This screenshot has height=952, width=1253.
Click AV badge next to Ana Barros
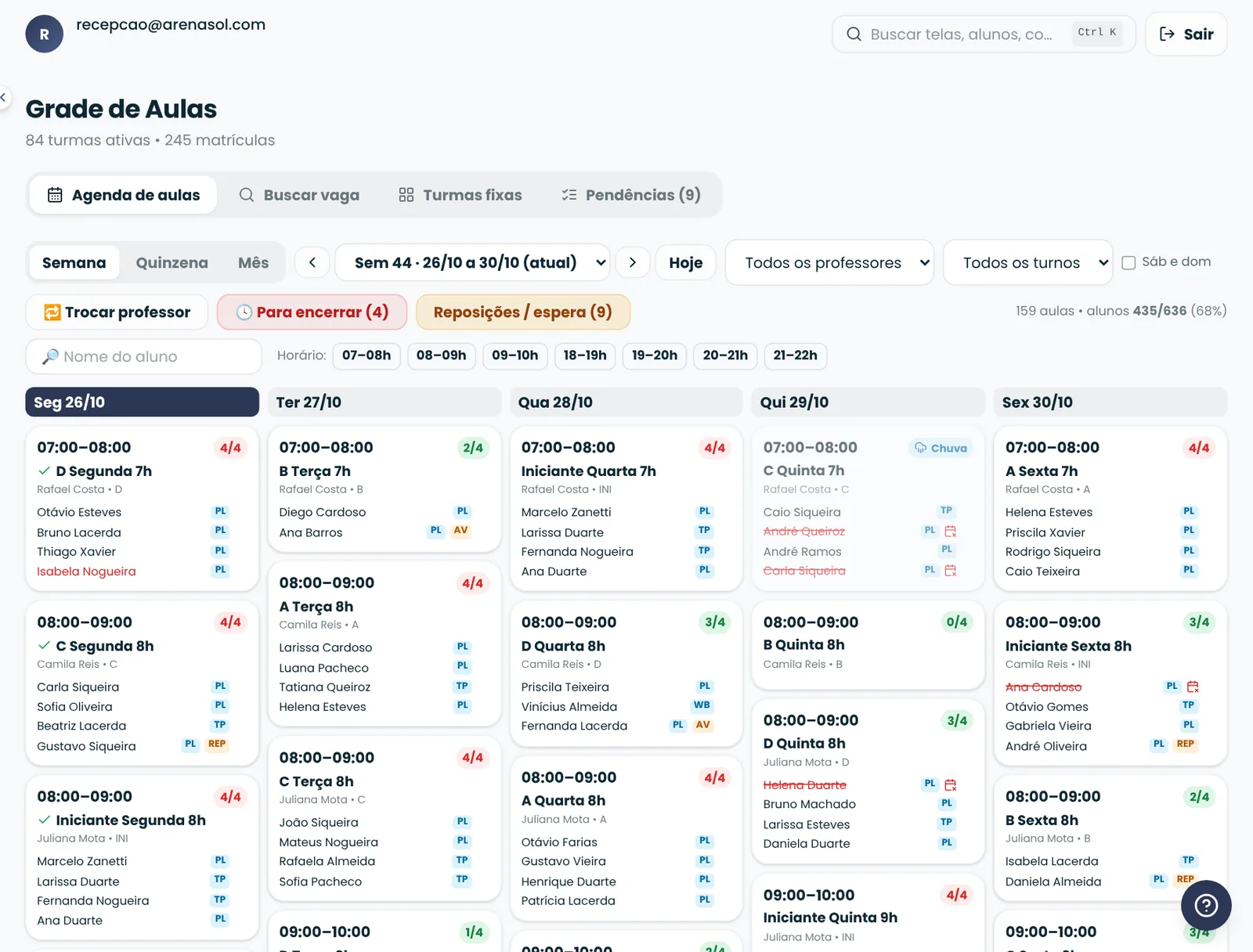coord(461,531)
